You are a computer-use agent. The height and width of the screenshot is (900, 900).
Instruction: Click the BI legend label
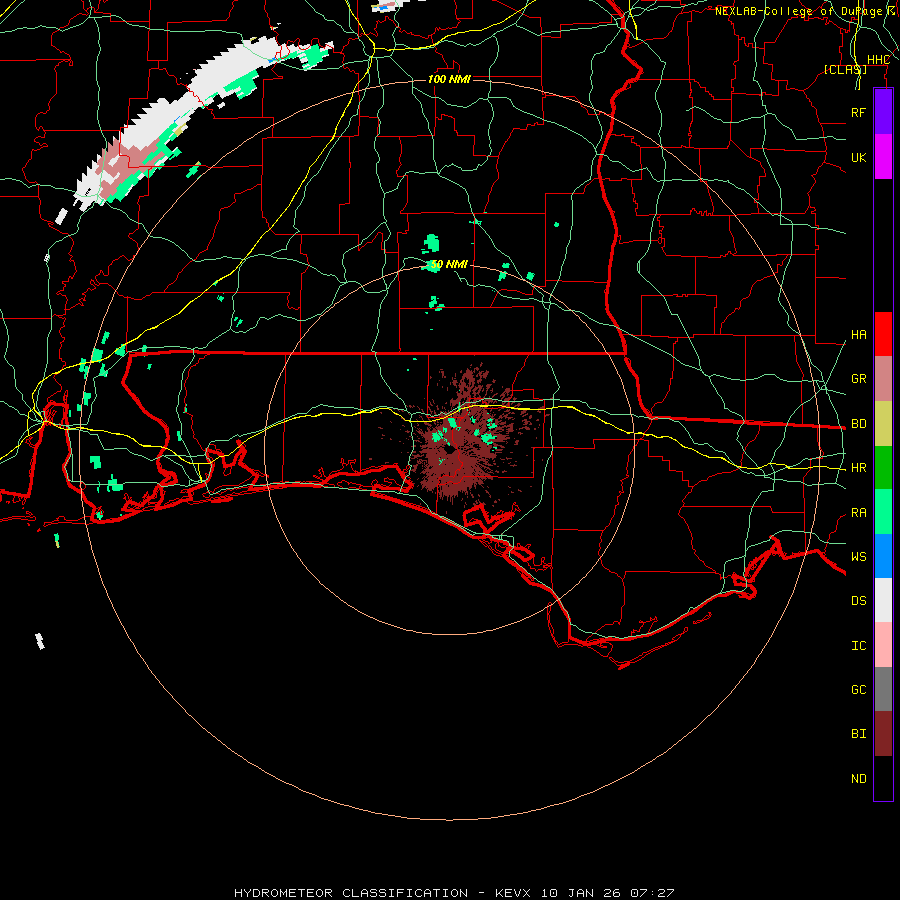click(x=859, y=734)
